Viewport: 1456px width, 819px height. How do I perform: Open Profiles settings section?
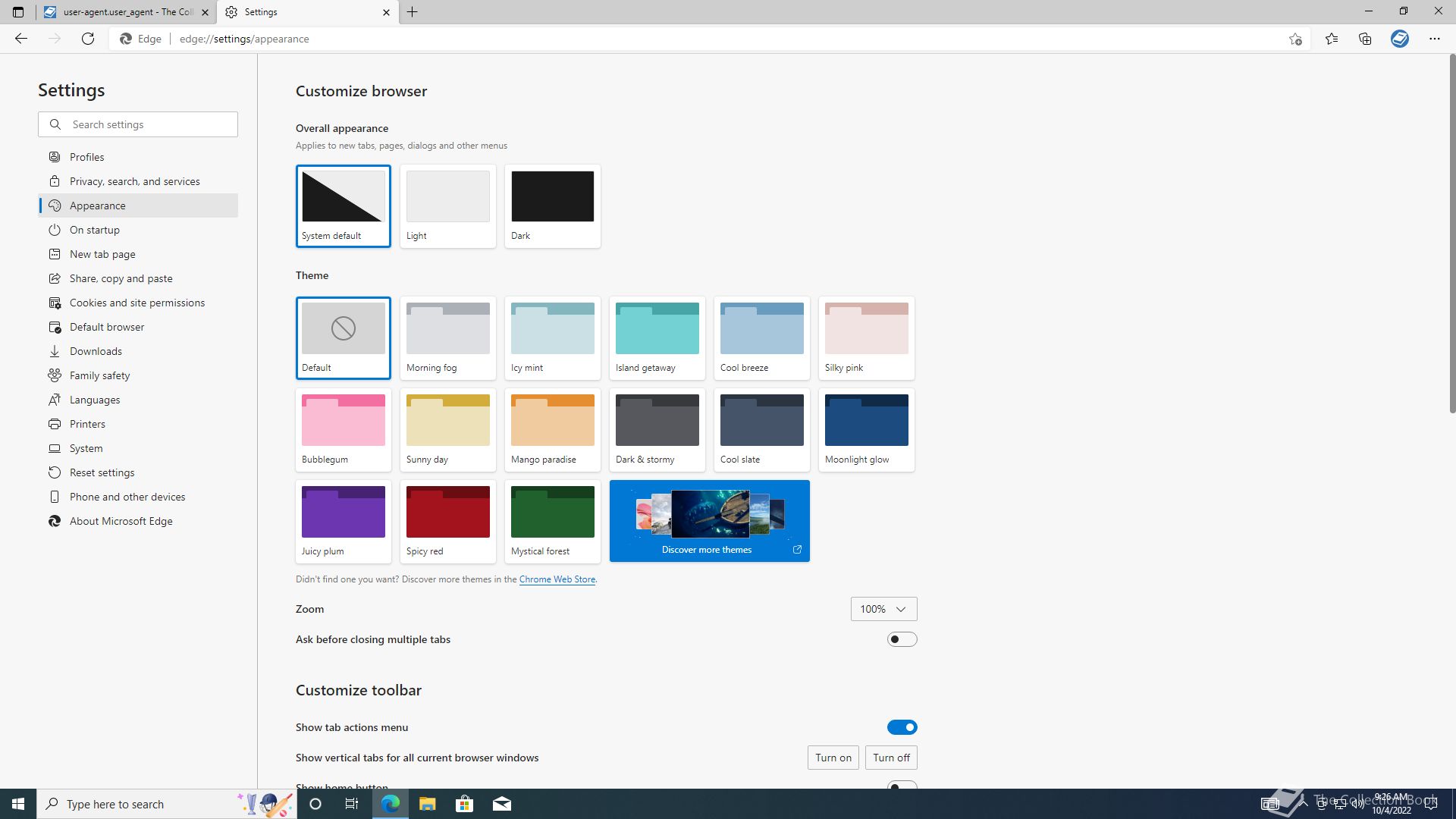click(x=138, y=157)
